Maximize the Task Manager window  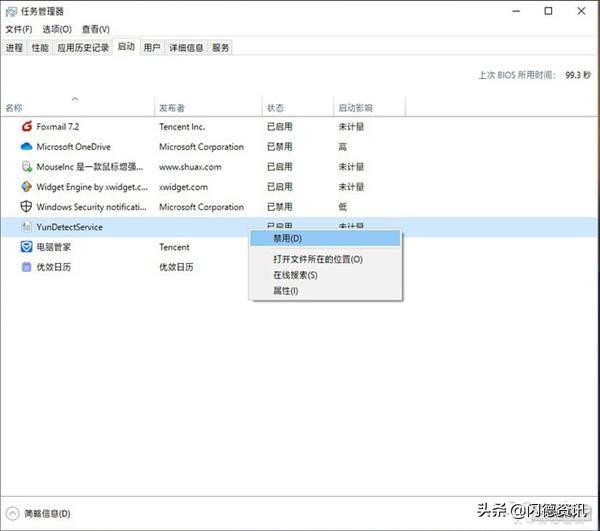coord(548,11)
